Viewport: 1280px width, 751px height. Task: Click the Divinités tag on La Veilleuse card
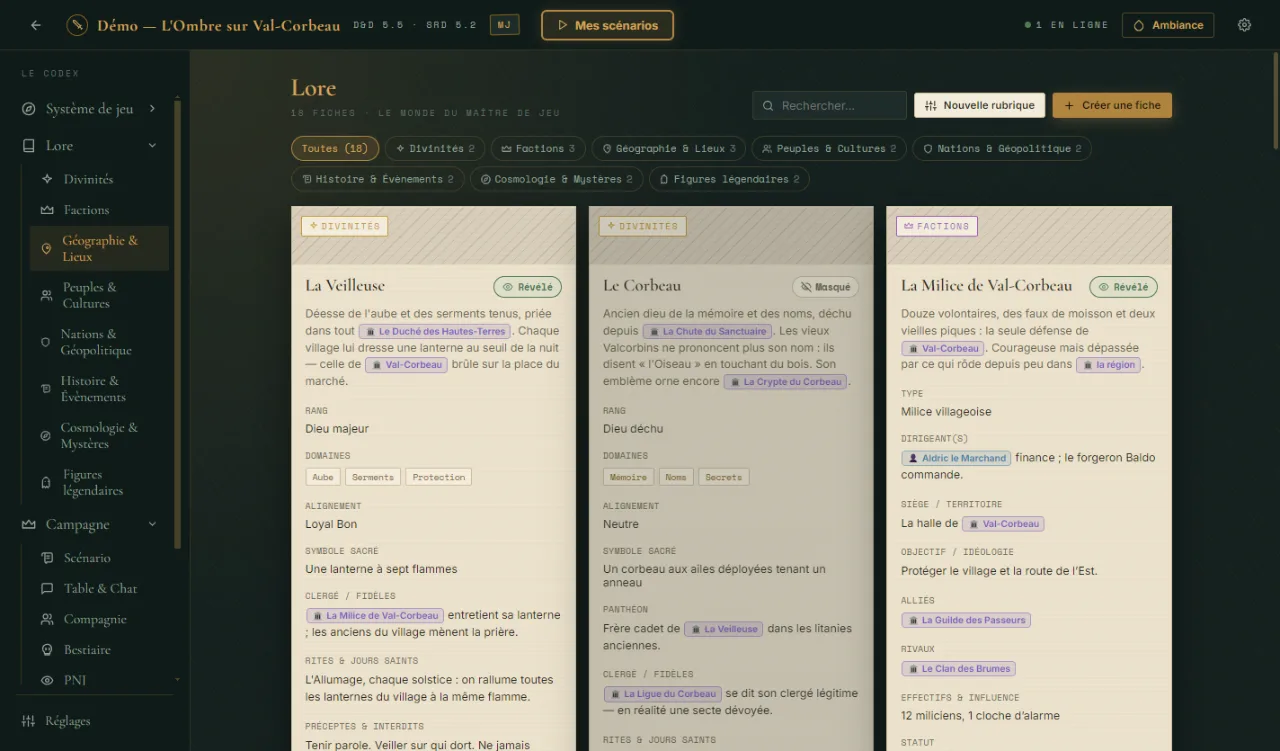point(344,226)
